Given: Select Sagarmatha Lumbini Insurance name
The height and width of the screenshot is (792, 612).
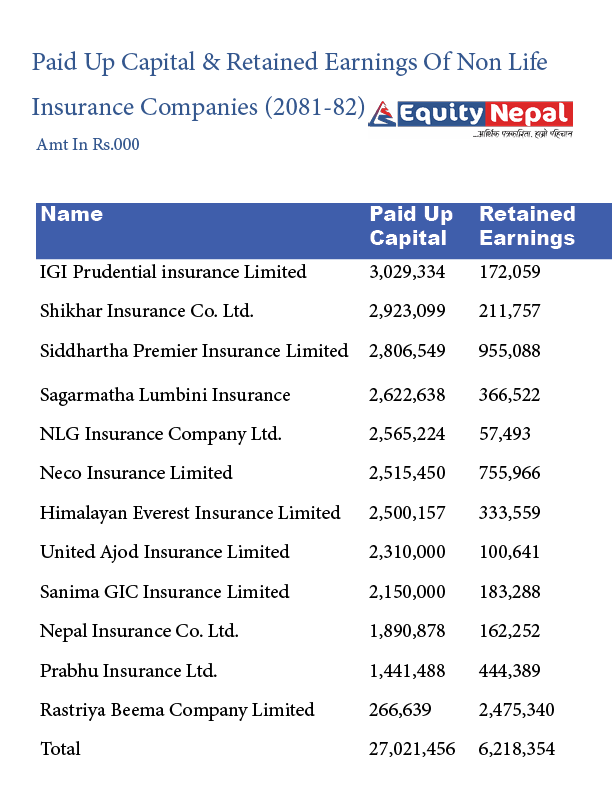Looking at the screenshot, I should (165, 395).
